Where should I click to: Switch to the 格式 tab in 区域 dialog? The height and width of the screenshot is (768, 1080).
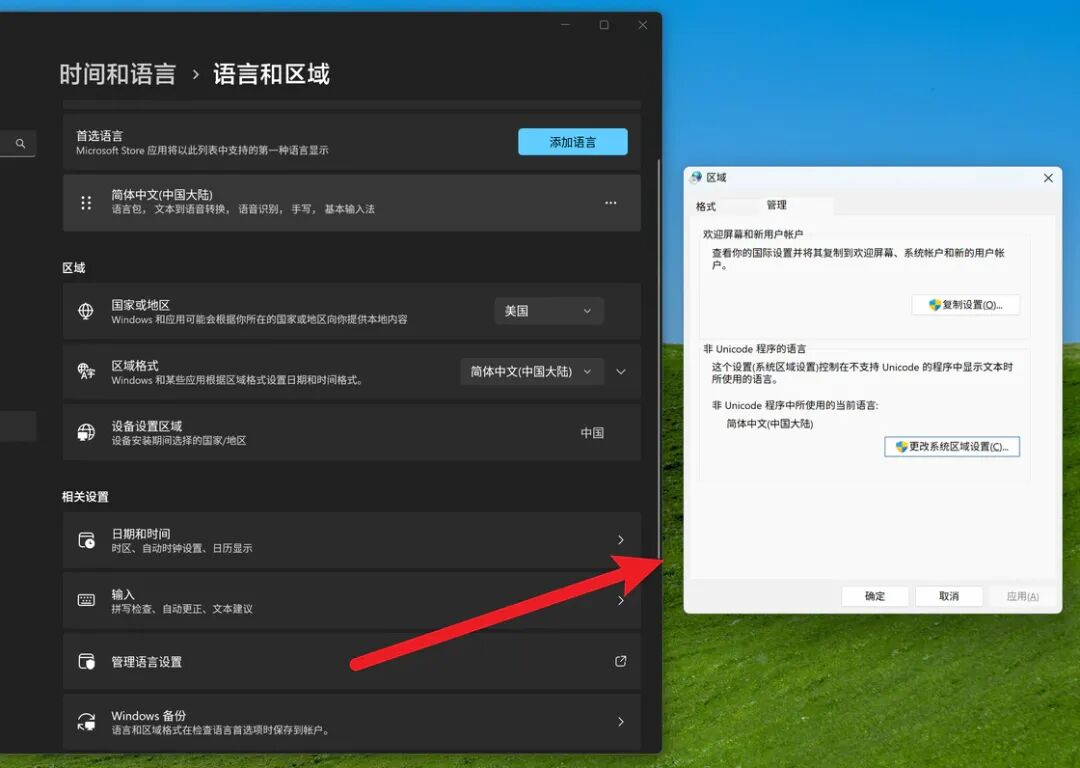(x=706, y=206)
